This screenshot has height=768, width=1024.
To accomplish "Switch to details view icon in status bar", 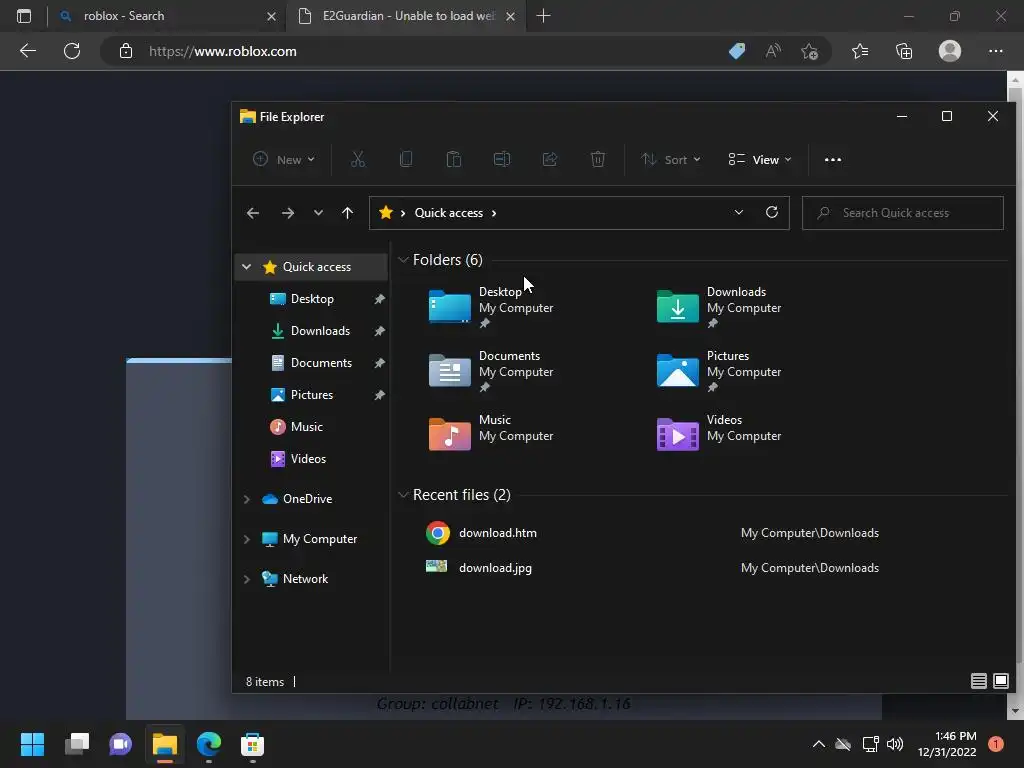I will [978, 681].
